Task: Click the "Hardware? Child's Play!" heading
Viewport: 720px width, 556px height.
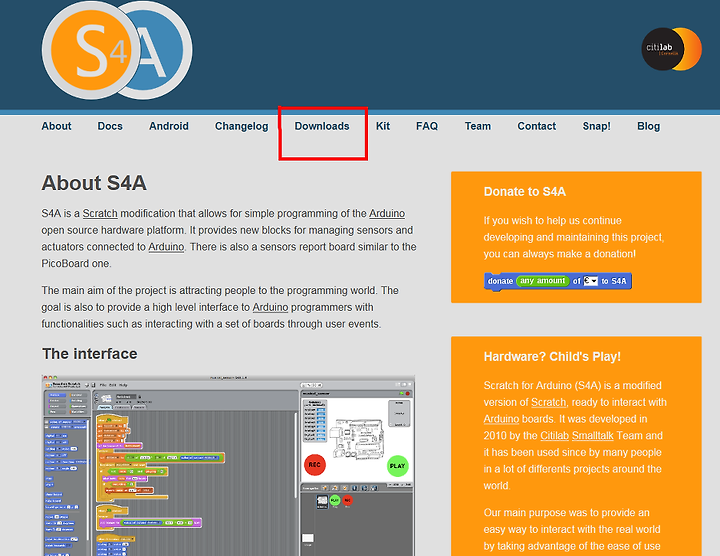Action: 552,357
